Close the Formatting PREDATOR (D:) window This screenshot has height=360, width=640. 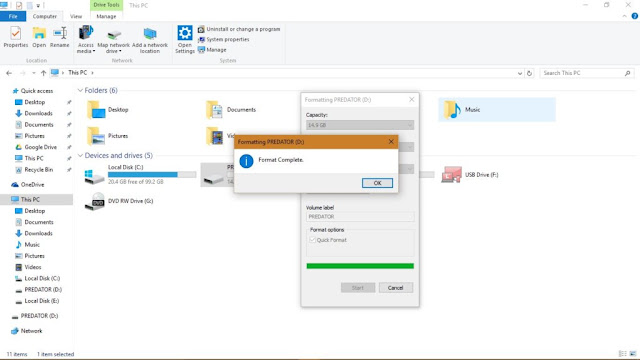point(411,100)
